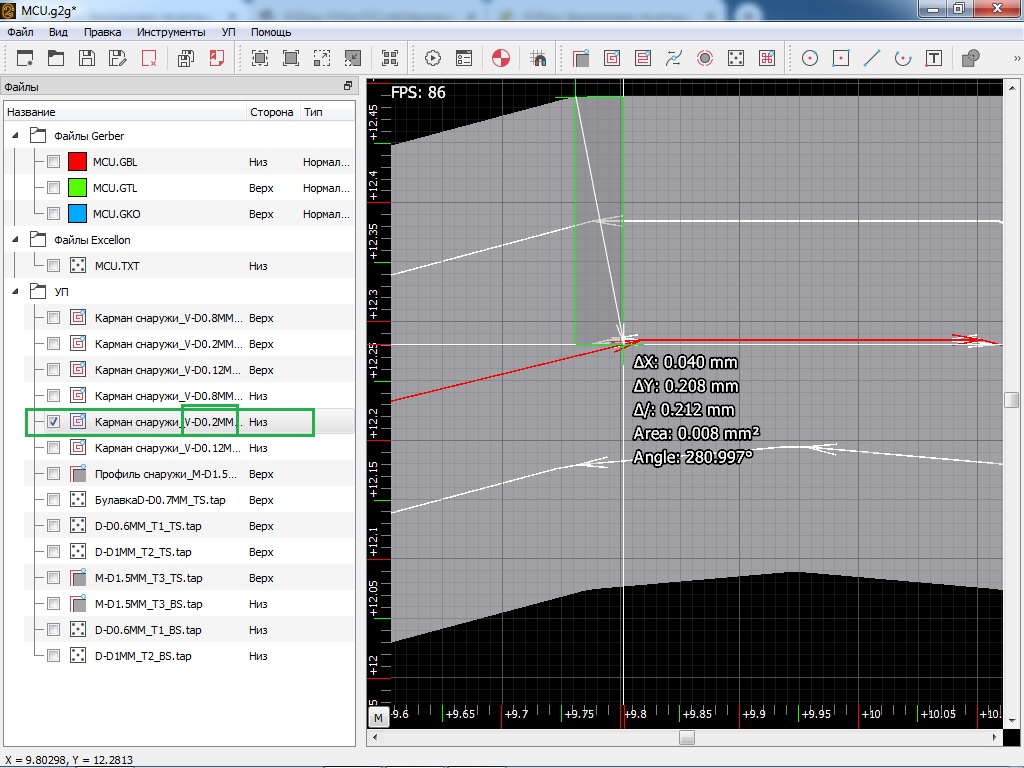Select the Drill toolpath icon
The height and width of the screenshot is (768, 1024).
point(735,58)
